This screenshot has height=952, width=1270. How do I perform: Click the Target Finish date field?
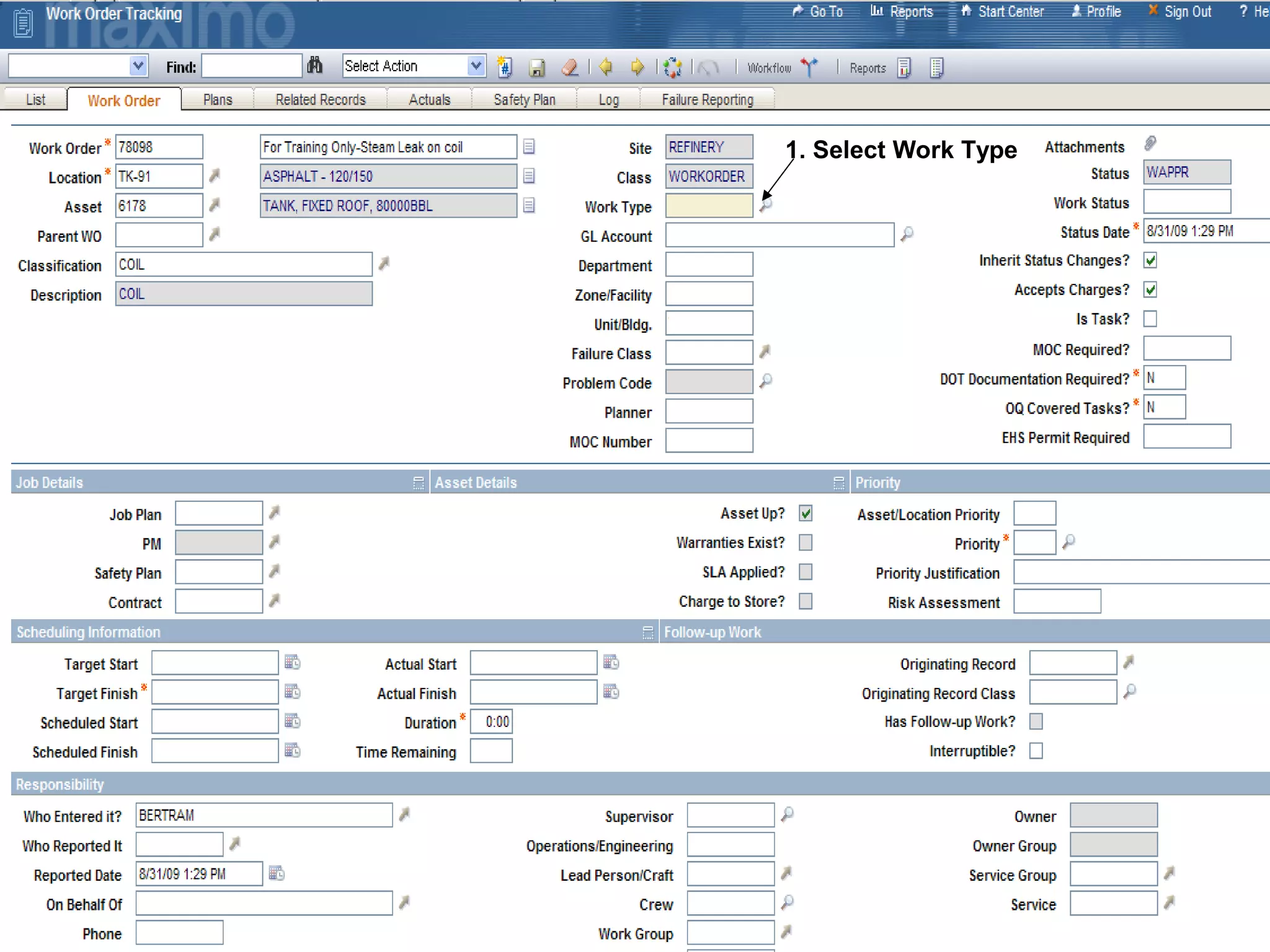[x=215, y=692]
